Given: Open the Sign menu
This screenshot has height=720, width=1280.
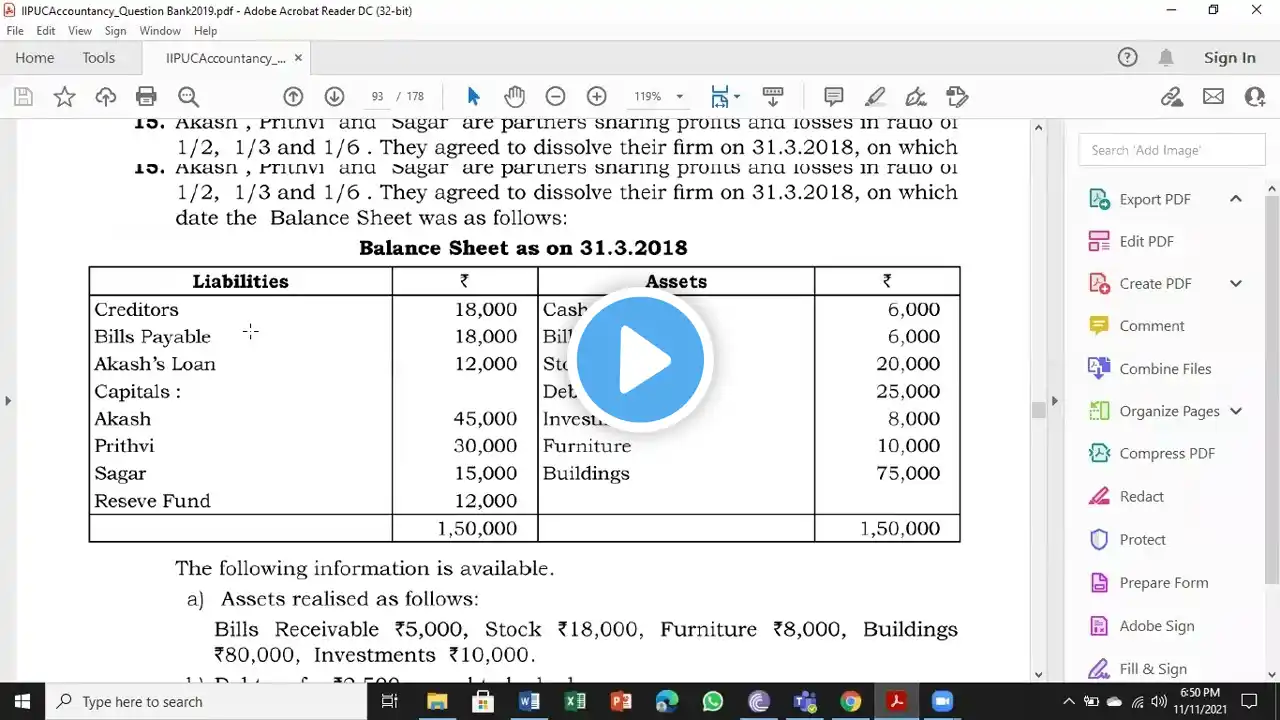Looking at the screenshot, I should point(115,31).
